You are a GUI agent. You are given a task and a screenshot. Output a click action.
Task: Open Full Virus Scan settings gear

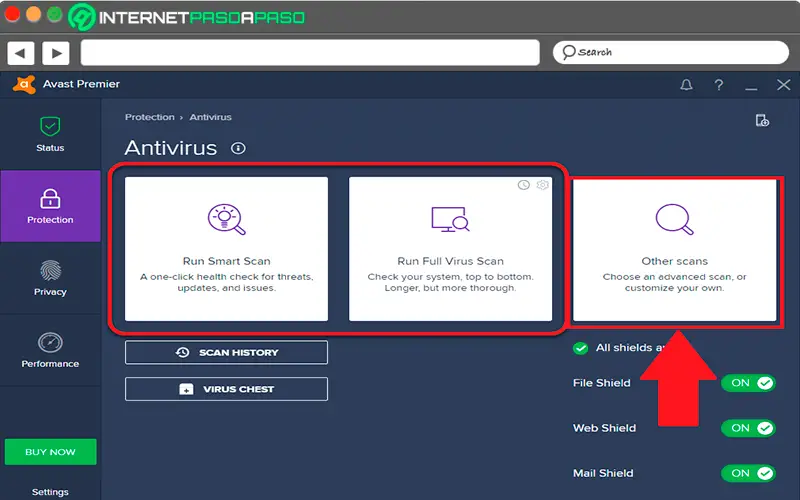(x=542, y=185)
